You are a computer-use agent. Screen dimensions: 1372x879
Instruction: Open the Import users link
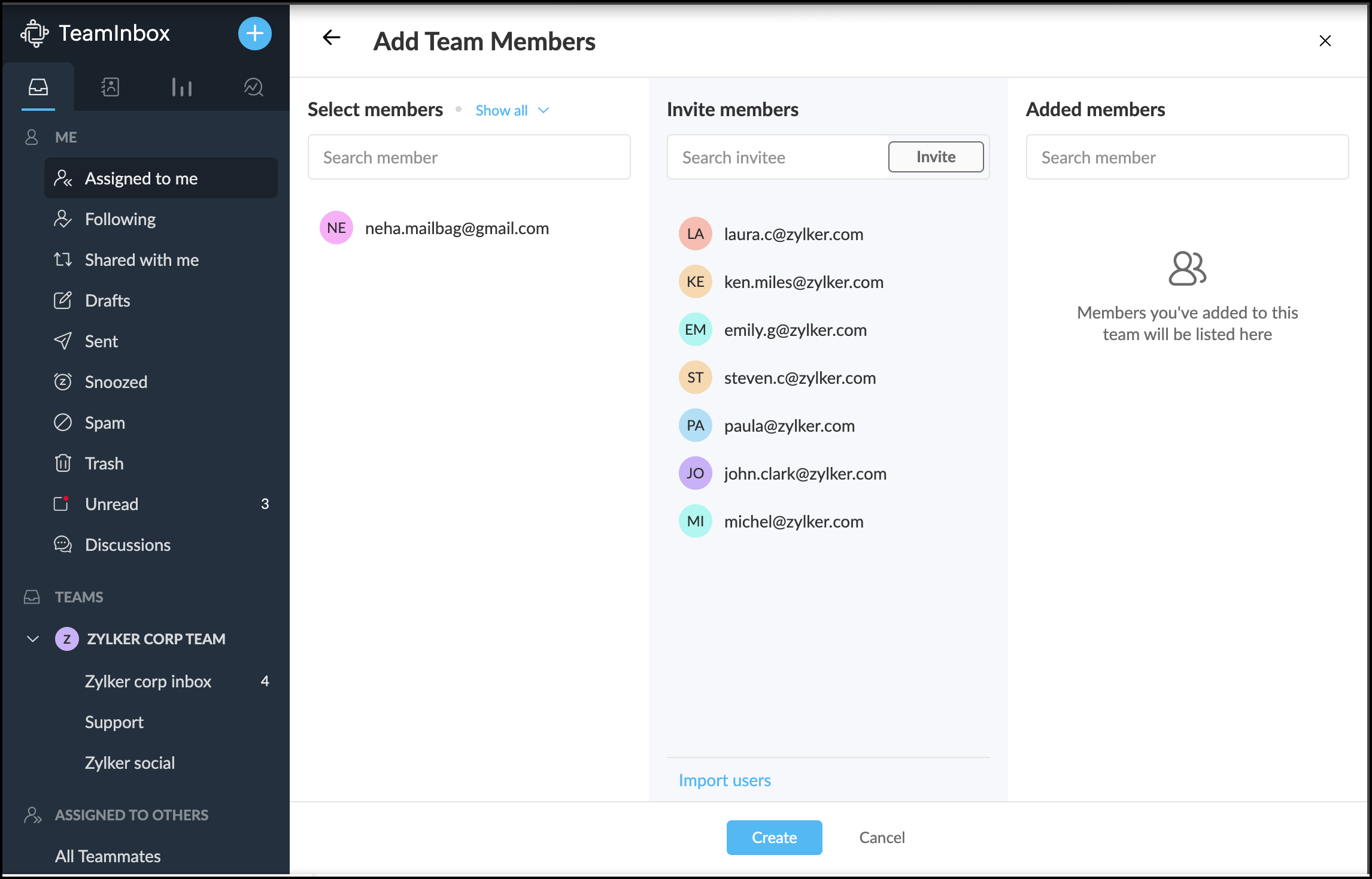tap(724, 780)
